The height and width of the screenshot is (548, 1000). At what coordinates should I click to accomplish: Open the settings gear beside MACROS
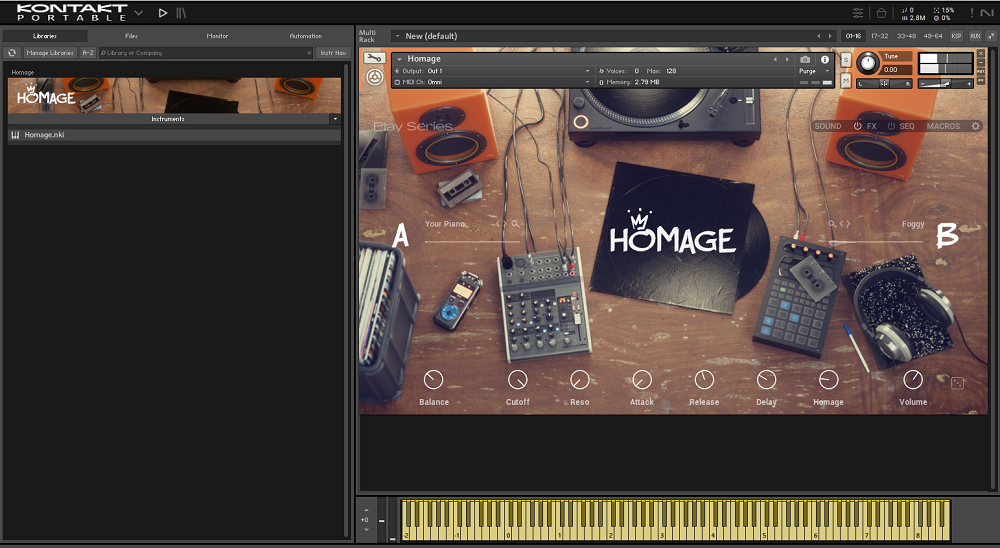[976, 126]
